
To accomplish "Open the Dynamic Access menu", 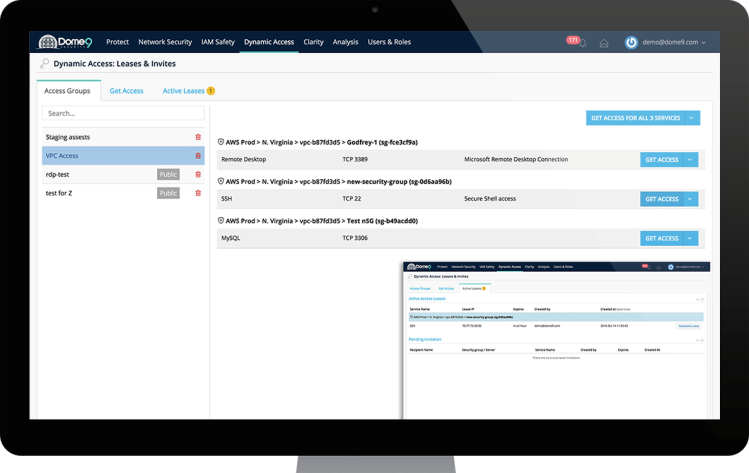I will point(269,42).
